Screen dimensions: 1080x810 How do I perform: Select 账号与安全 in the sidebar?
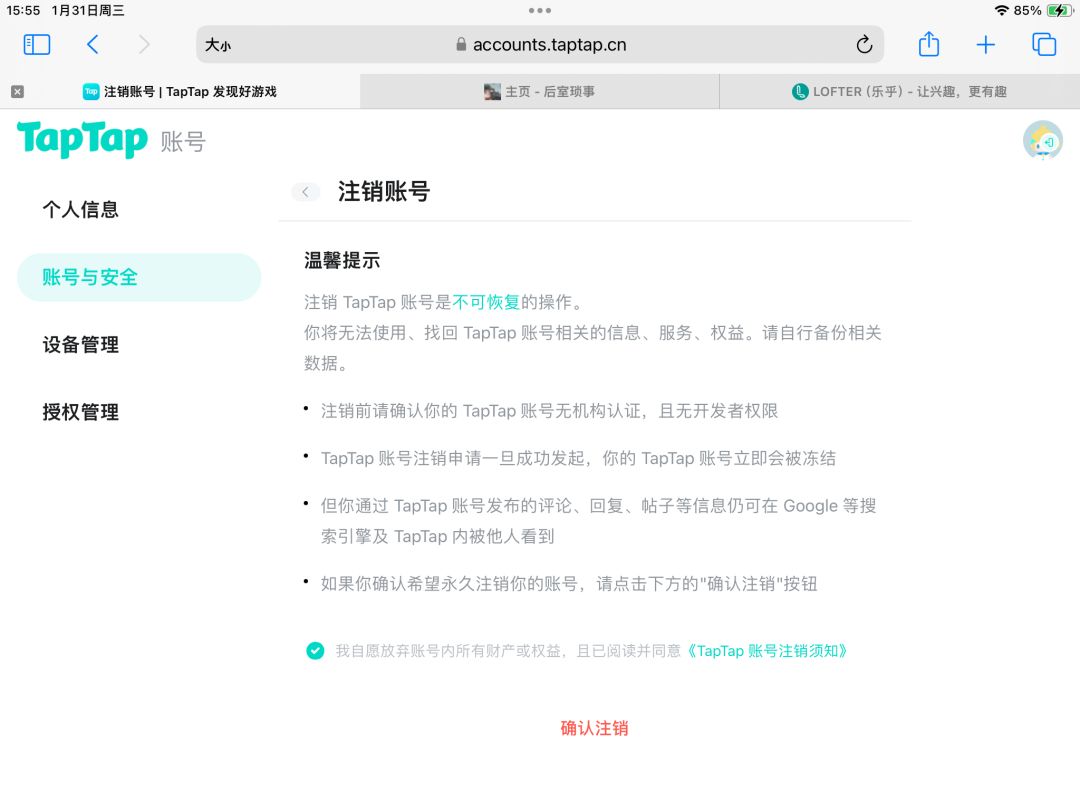139,277
